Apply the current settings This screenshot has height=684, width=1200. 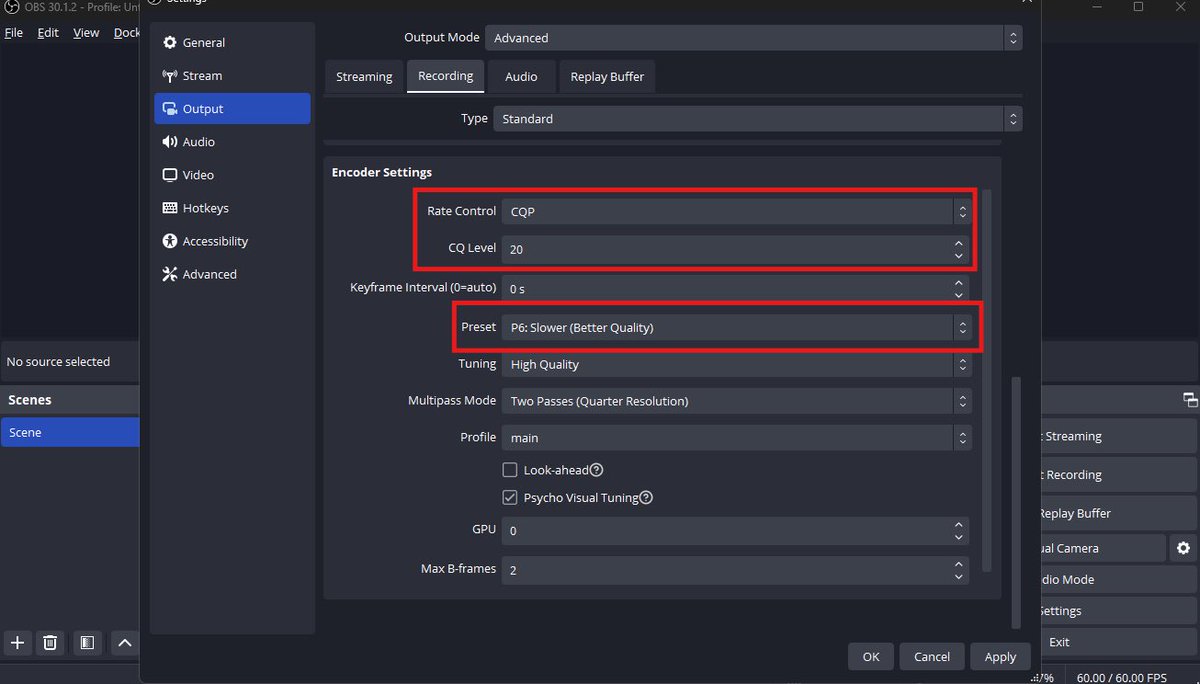[x=1000, y=656]
